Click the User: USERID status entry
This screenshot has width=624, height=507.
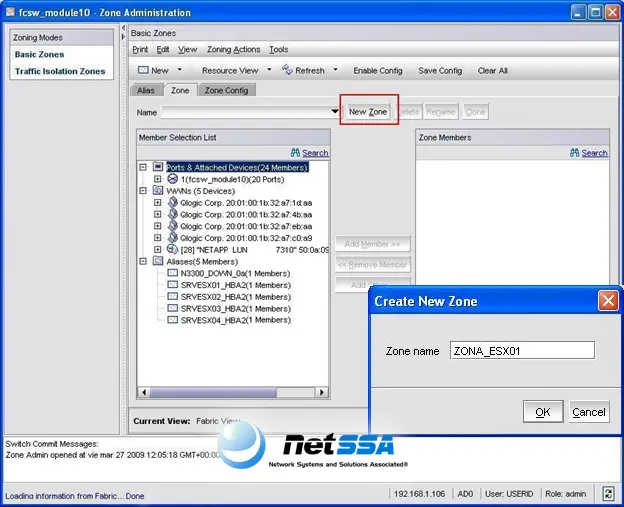[509, 494]
